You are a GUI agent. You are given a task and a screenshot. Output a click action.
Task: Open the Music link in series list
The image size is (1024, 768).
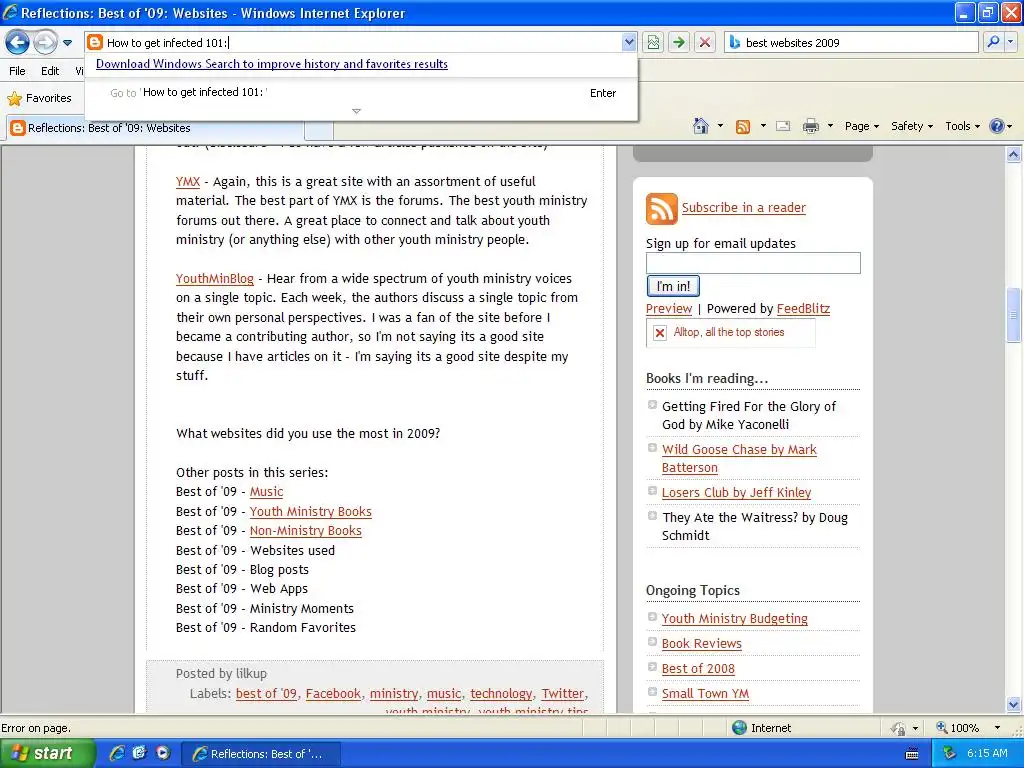[266, 492]
